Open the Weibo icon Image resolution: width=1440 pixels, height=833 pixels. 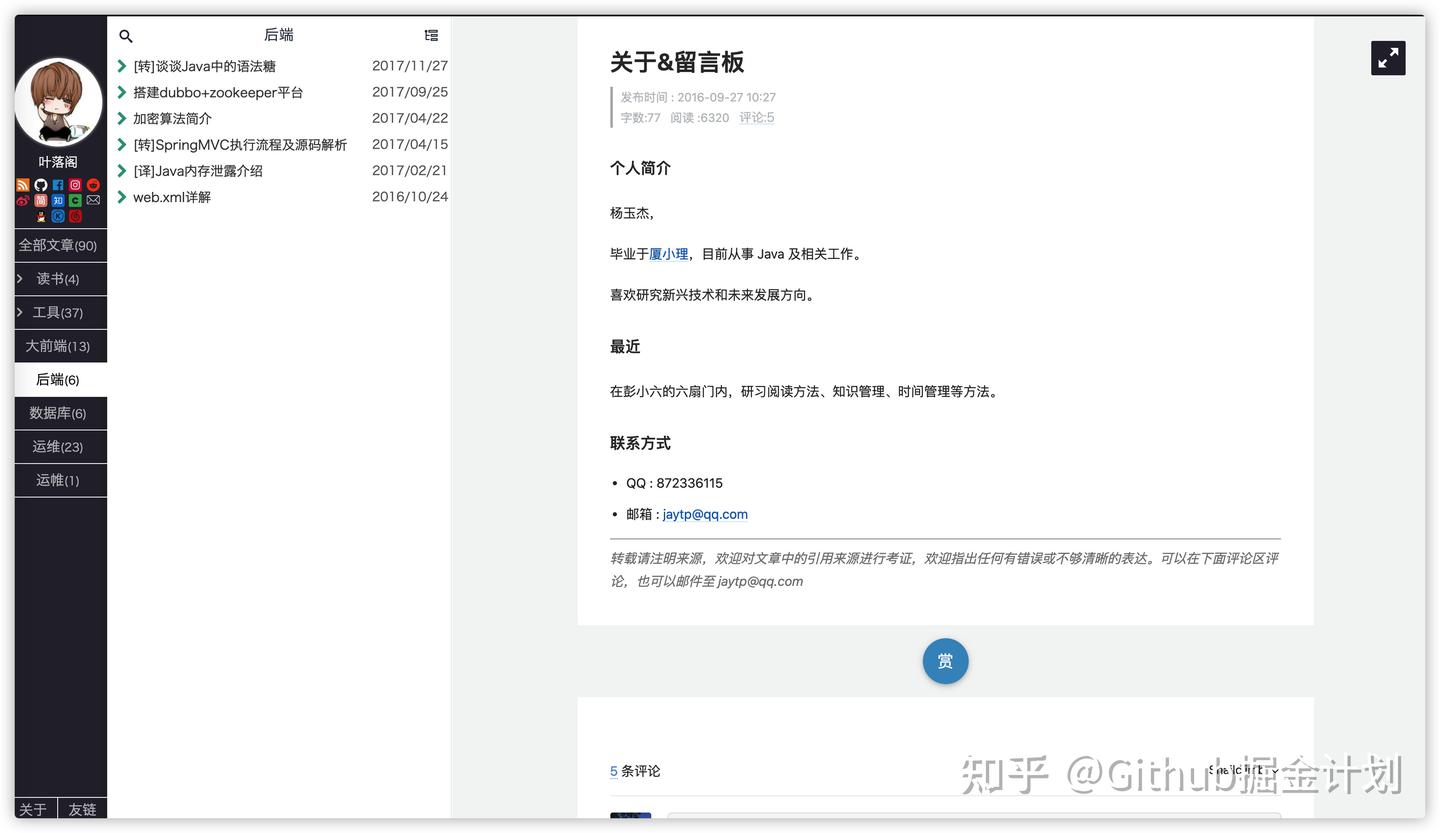tap(22, 200)
